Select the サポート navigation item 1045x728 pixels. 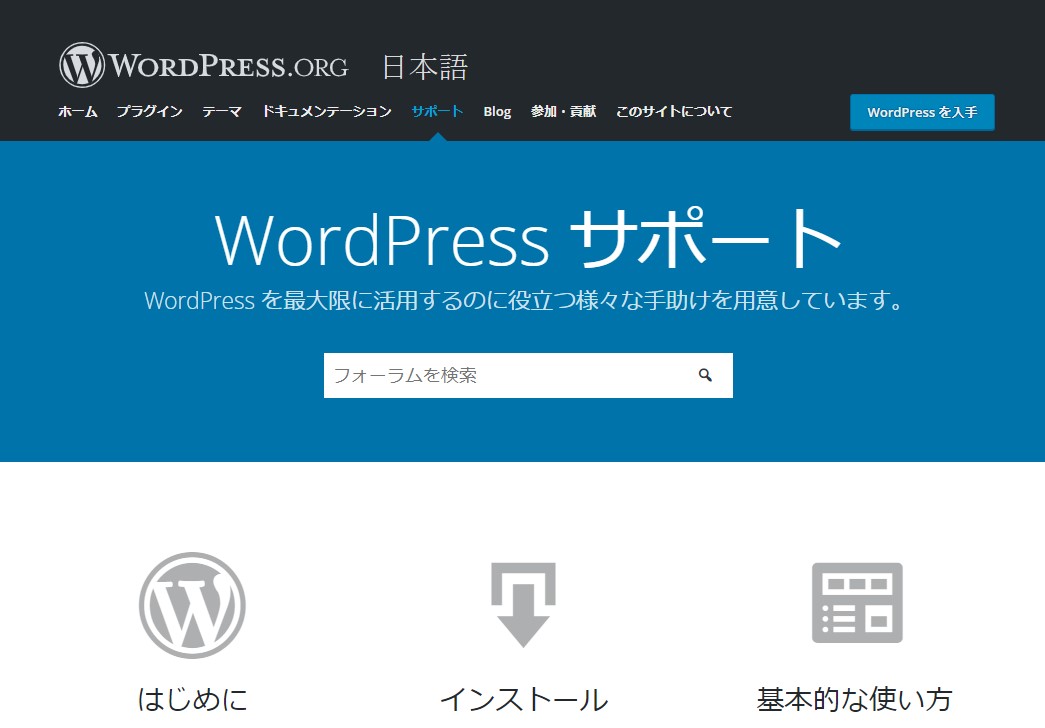coord(437,111)
